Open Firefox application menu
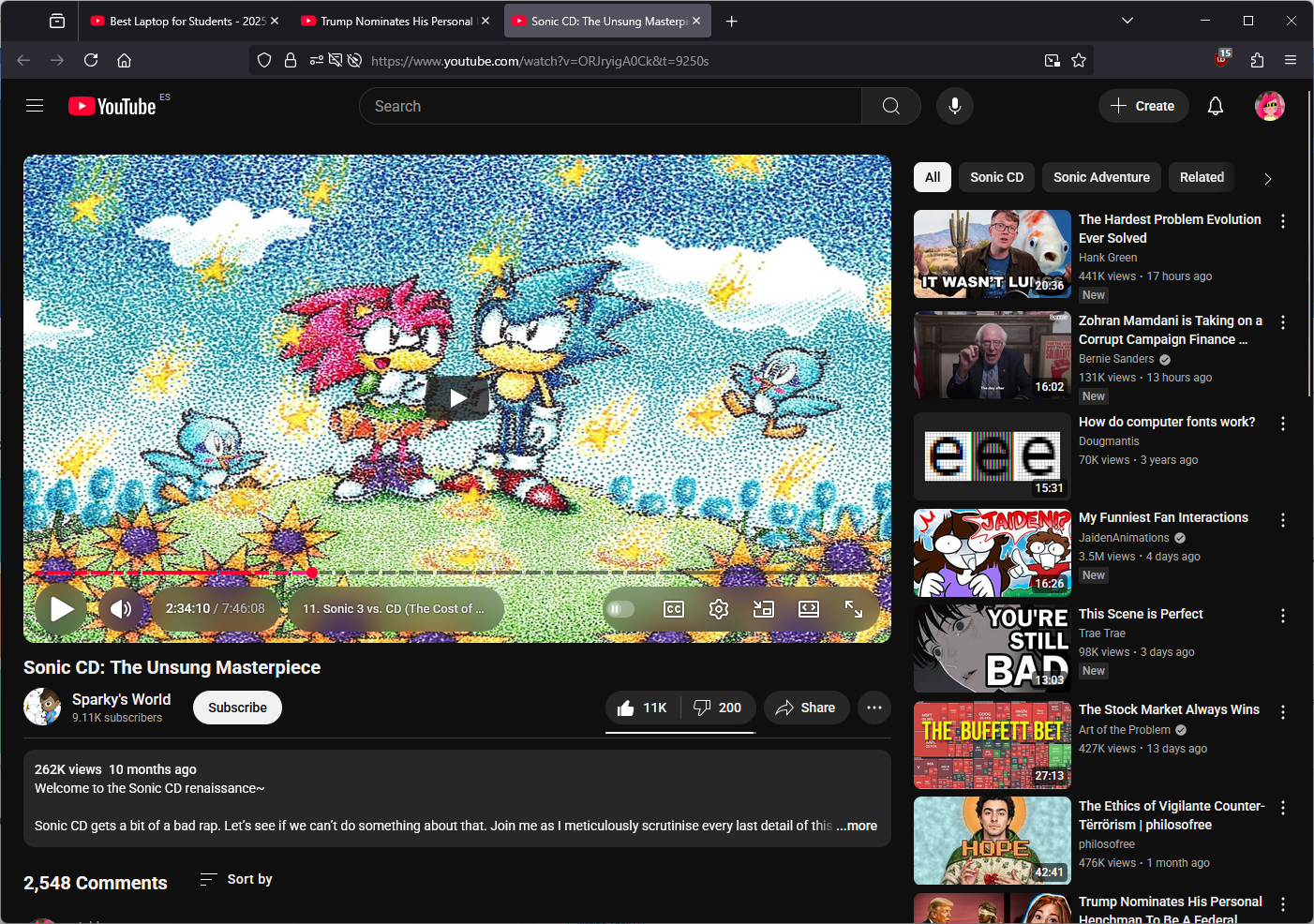Image resolution: width=1314 pixels, height=924 pixels. coord(1291,60)
